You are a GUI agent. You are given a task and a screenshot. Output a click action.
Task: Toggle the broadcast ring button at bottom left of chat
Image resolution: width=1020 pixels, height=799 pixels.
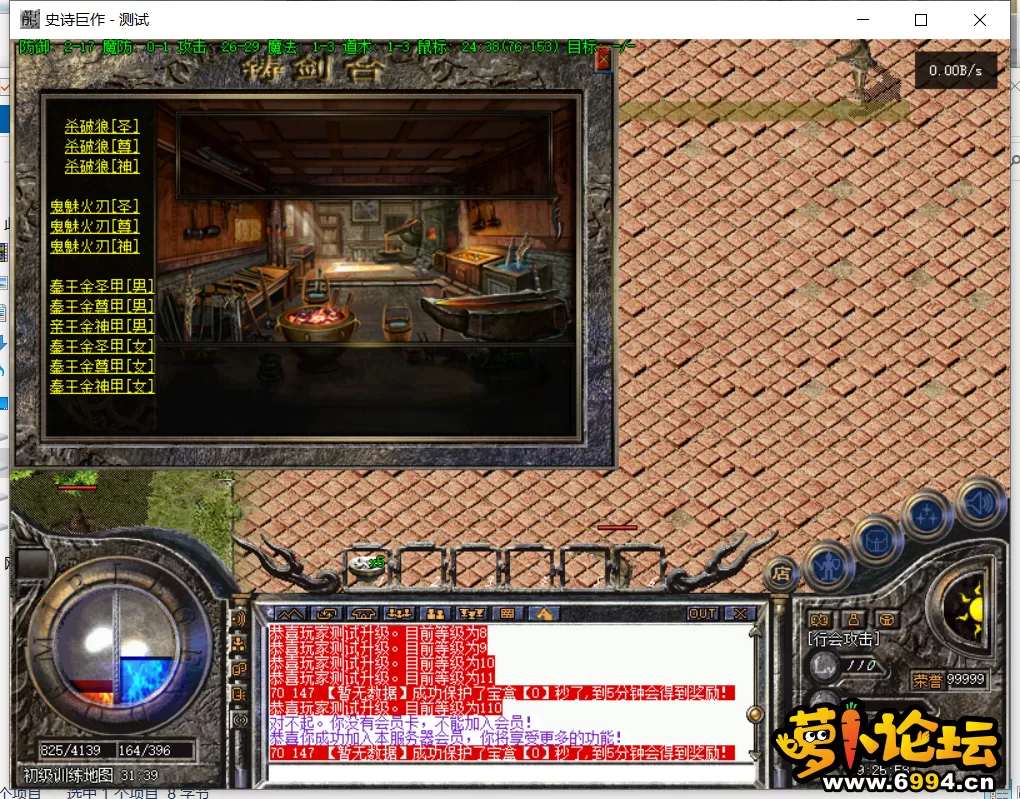coord(241,720)
